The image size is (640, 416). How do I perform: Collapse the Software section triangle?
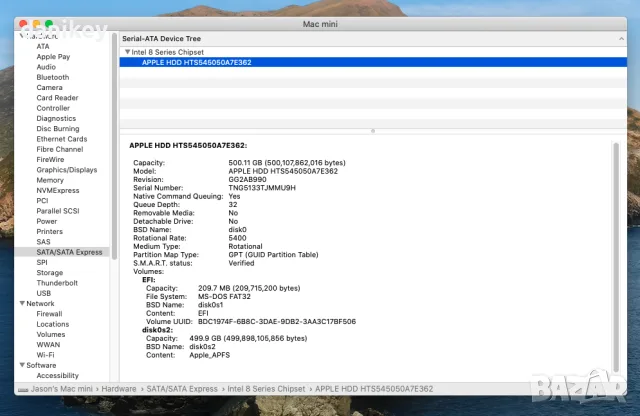click(22, 365)
